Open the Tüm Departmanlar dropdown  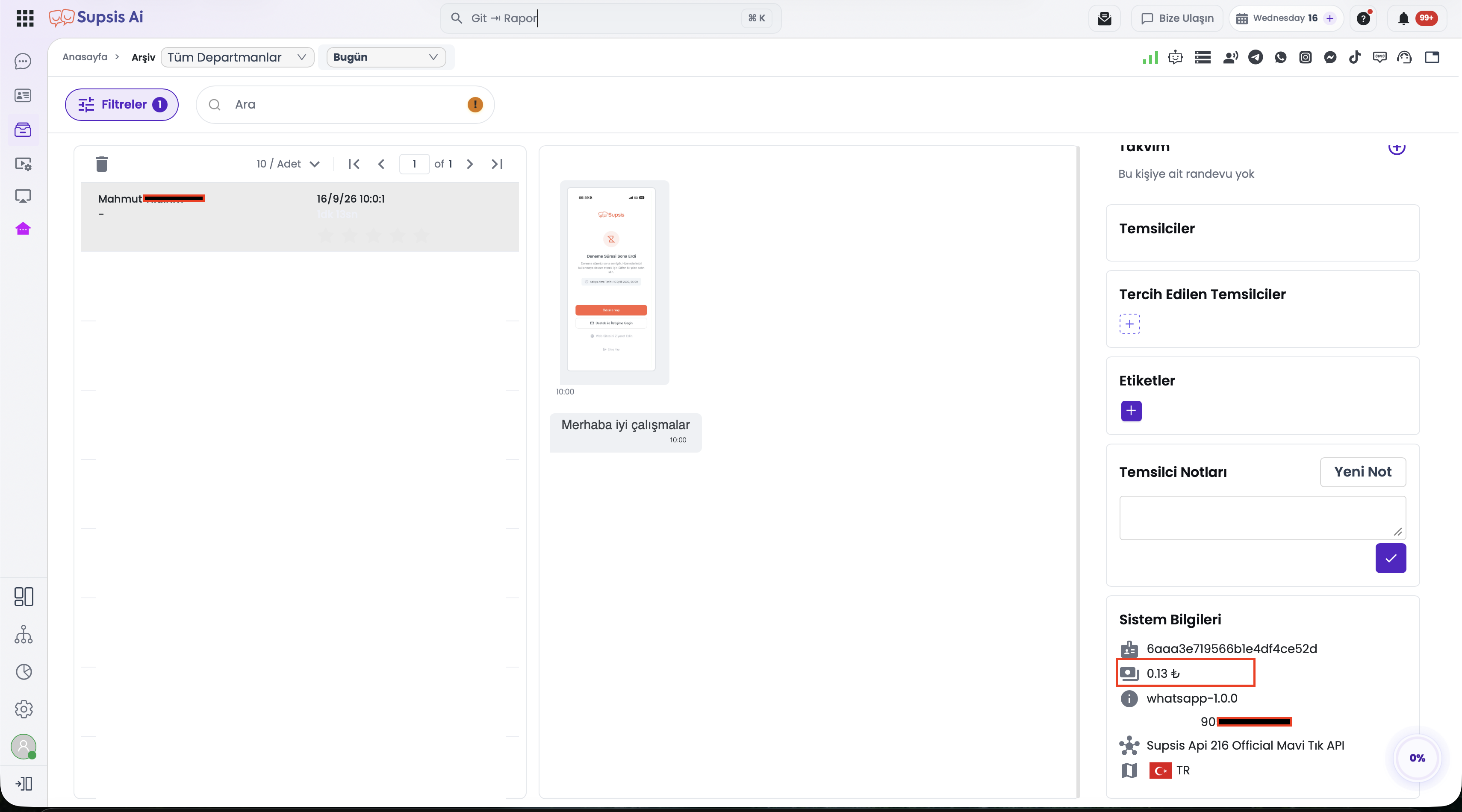tap(237, 57)
